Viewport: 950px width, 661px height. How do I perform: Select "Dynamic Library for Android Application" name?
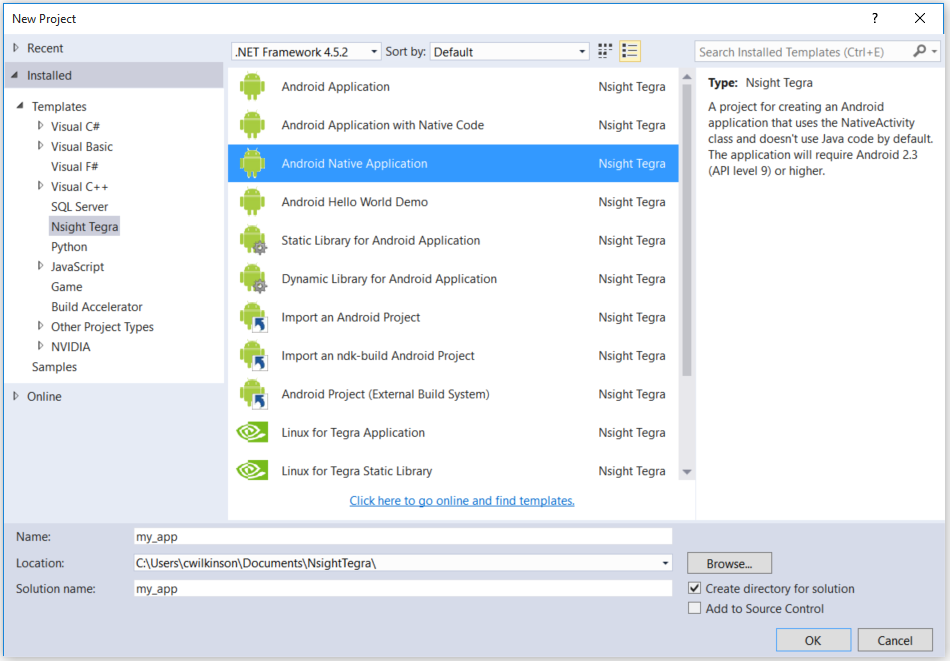pos(389,279)
